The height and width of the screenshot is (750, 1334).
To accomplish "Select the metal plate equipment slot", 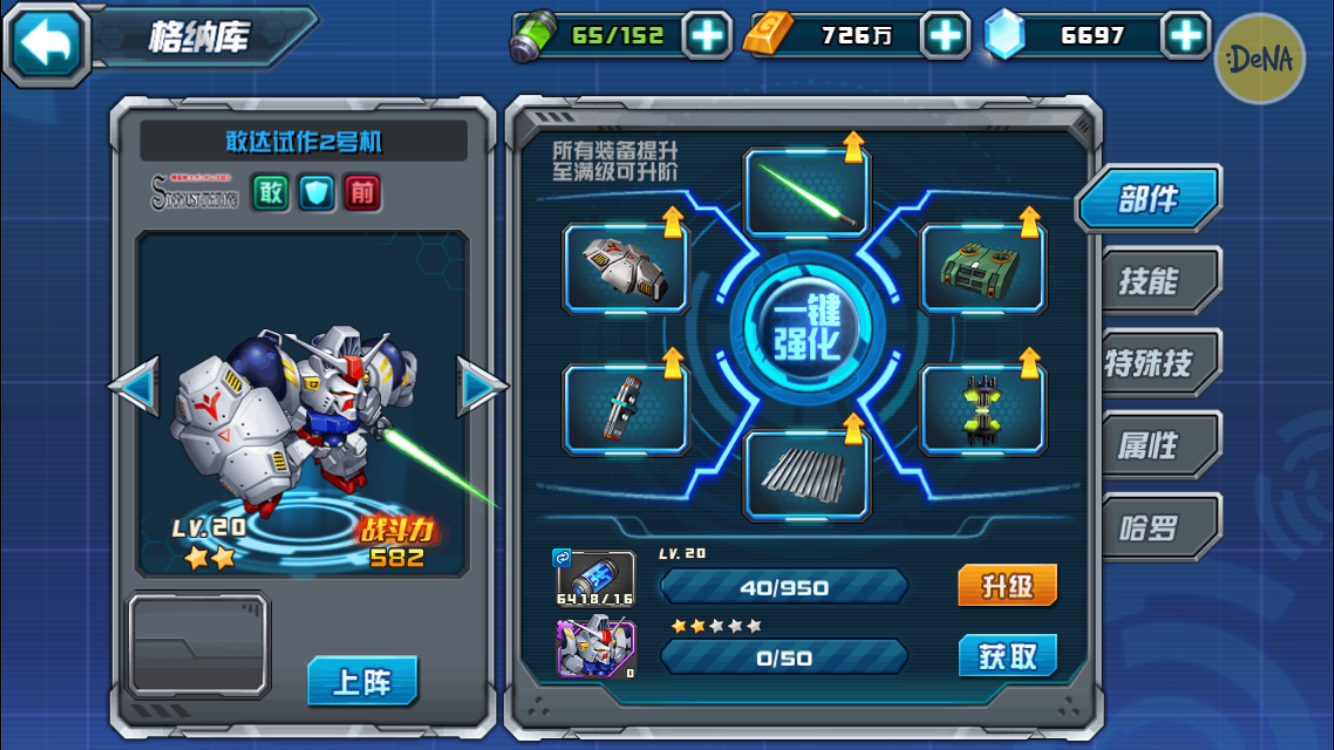I will (x=807, y=475).
